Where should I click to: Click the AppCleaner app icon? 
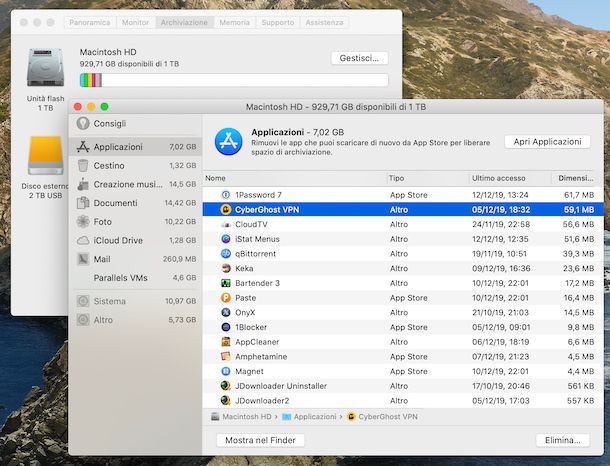226,342
